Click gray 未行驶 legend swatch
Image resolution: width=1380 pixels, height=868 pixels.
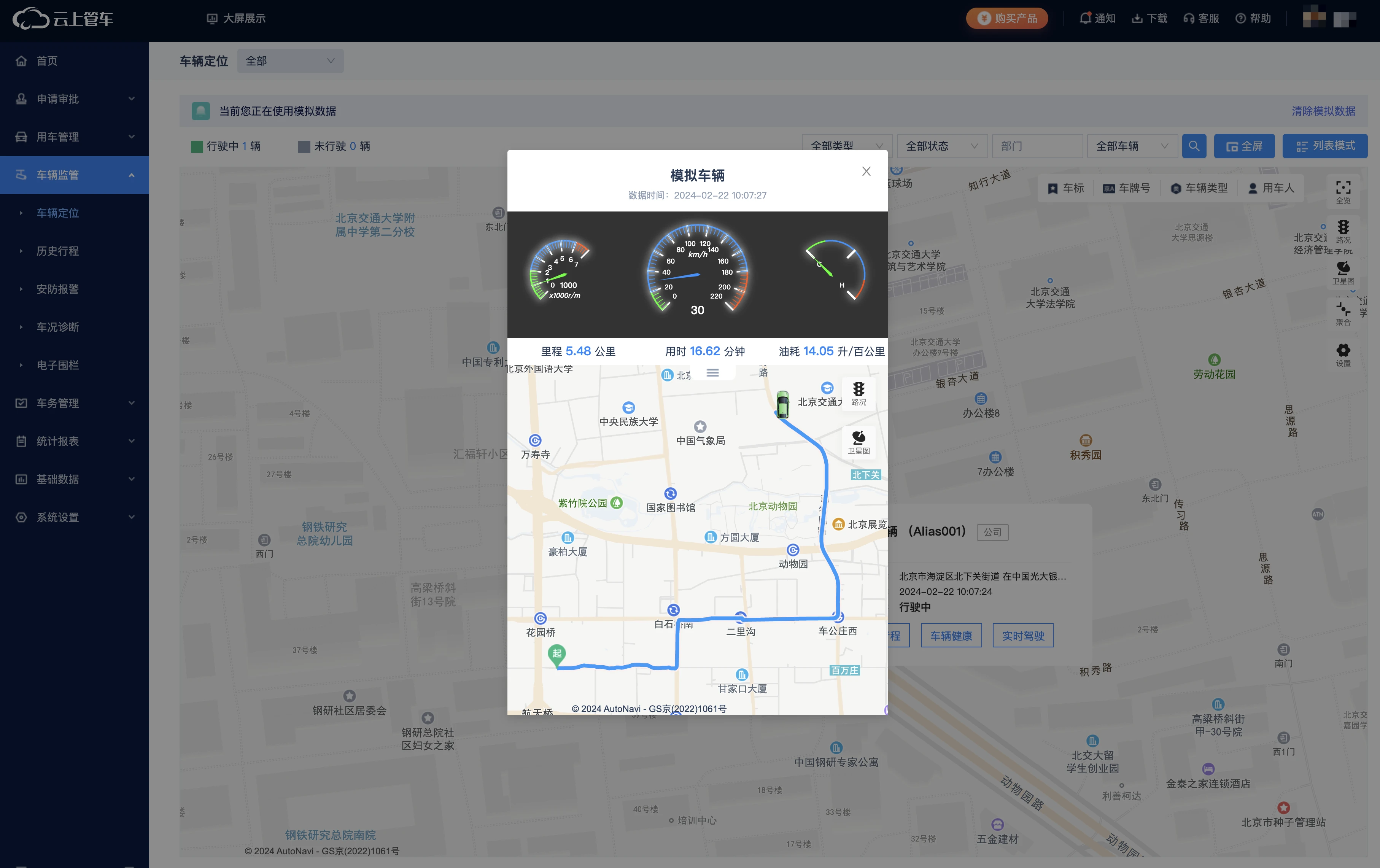(x=304, y=147)
